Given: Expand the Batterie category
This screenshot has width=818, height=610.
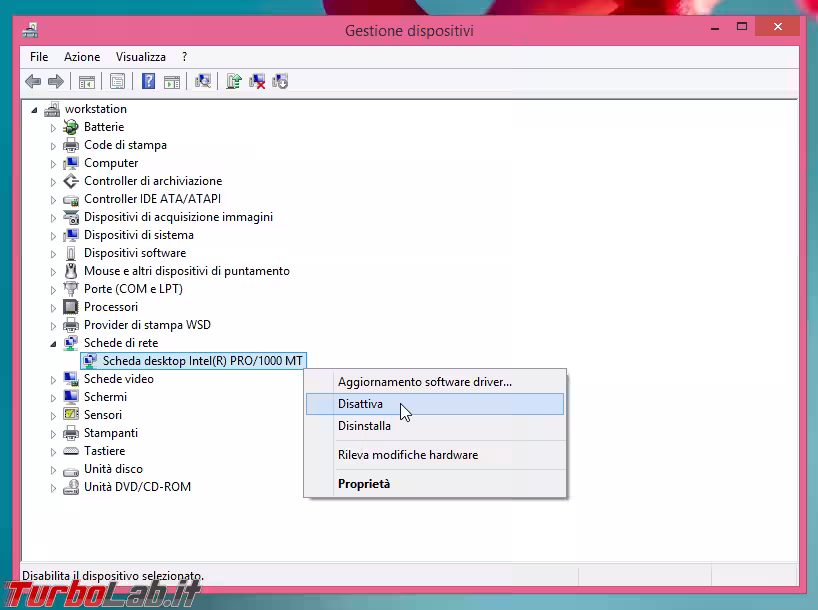Looking at the screenshot, I should pyautogui.click(x=54, y=128).
